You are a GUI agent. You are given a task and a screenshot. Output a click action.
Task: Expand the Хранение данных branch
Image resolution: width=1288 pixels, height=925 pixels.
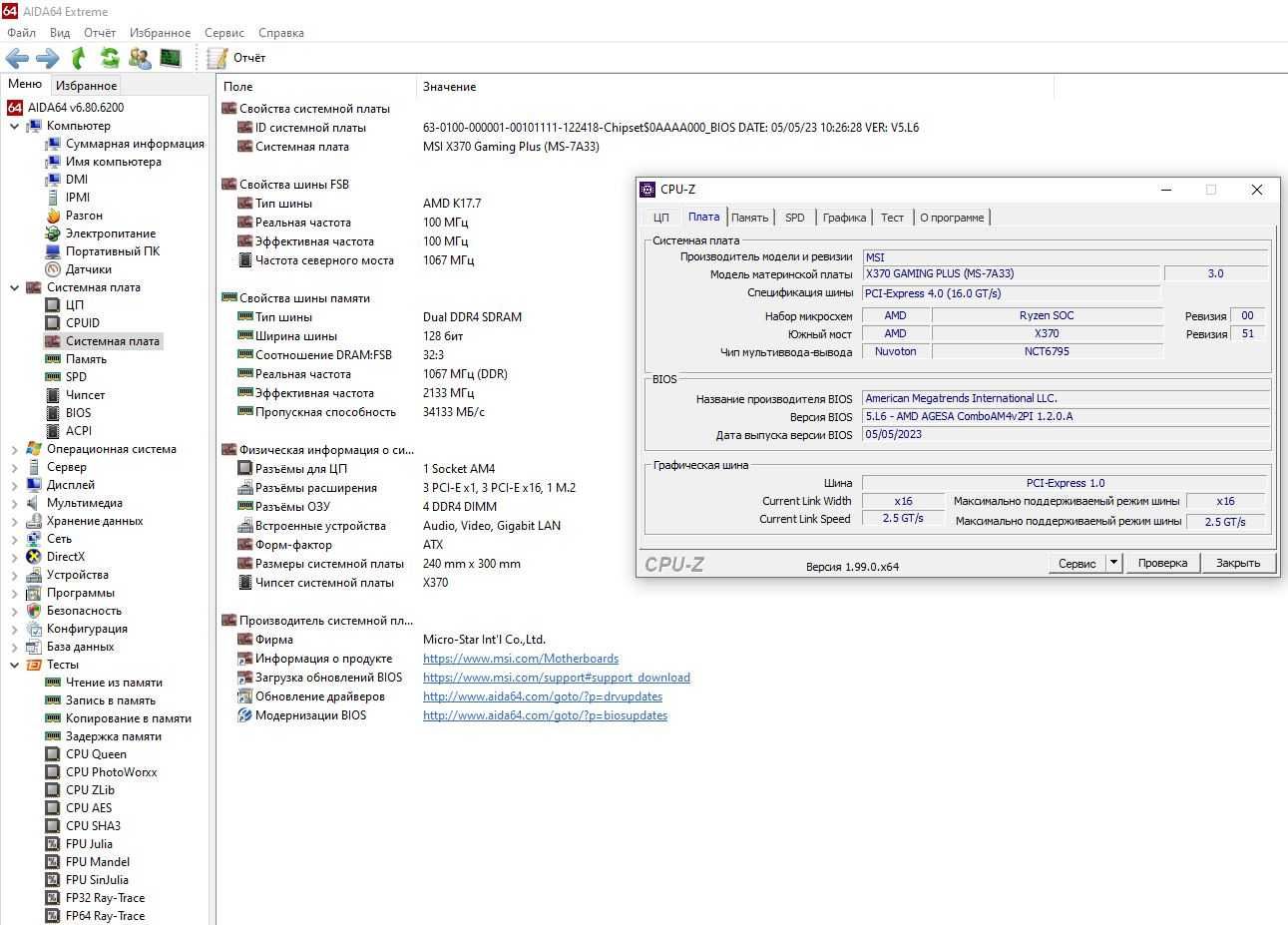coord(14,521)
